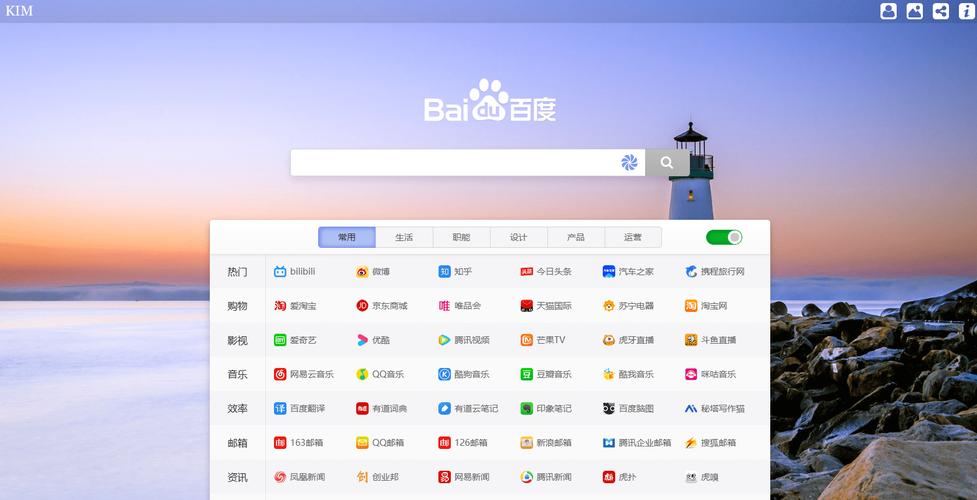Screen dimensions: 977x500
Task: Click the 知乎 icon
Action: click(444, 272)
